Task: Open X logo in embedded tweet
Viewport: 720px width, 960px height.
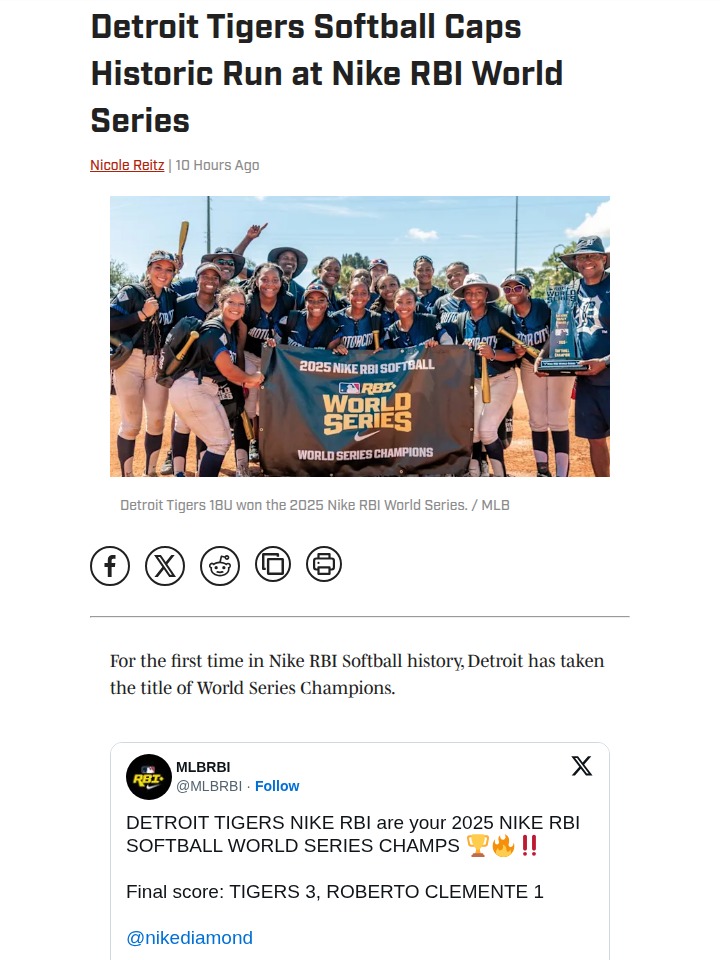Action: [582, 766]
